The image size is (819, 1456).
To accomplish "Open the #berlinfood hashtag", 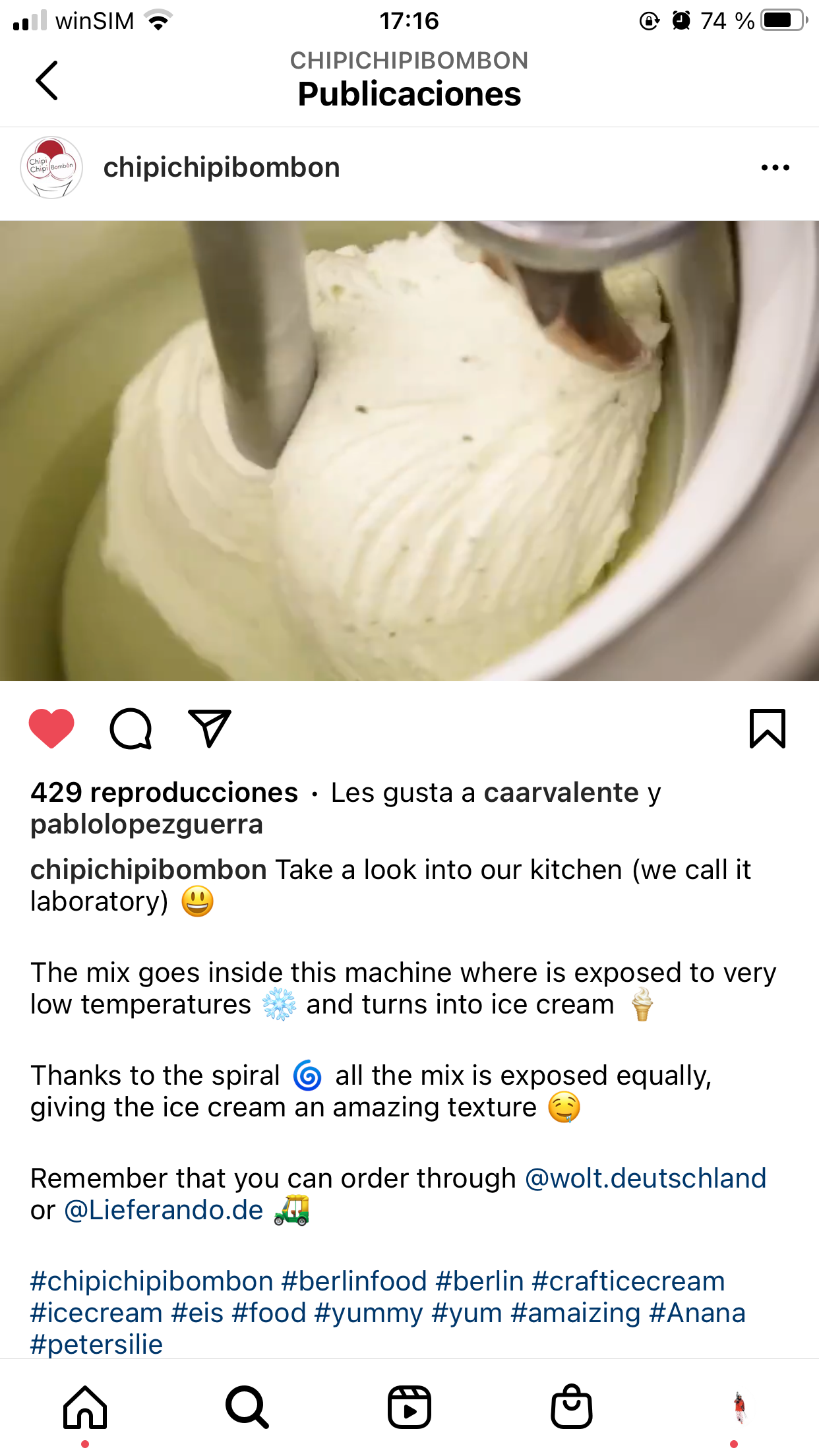I will click(x=354, y=1281).
